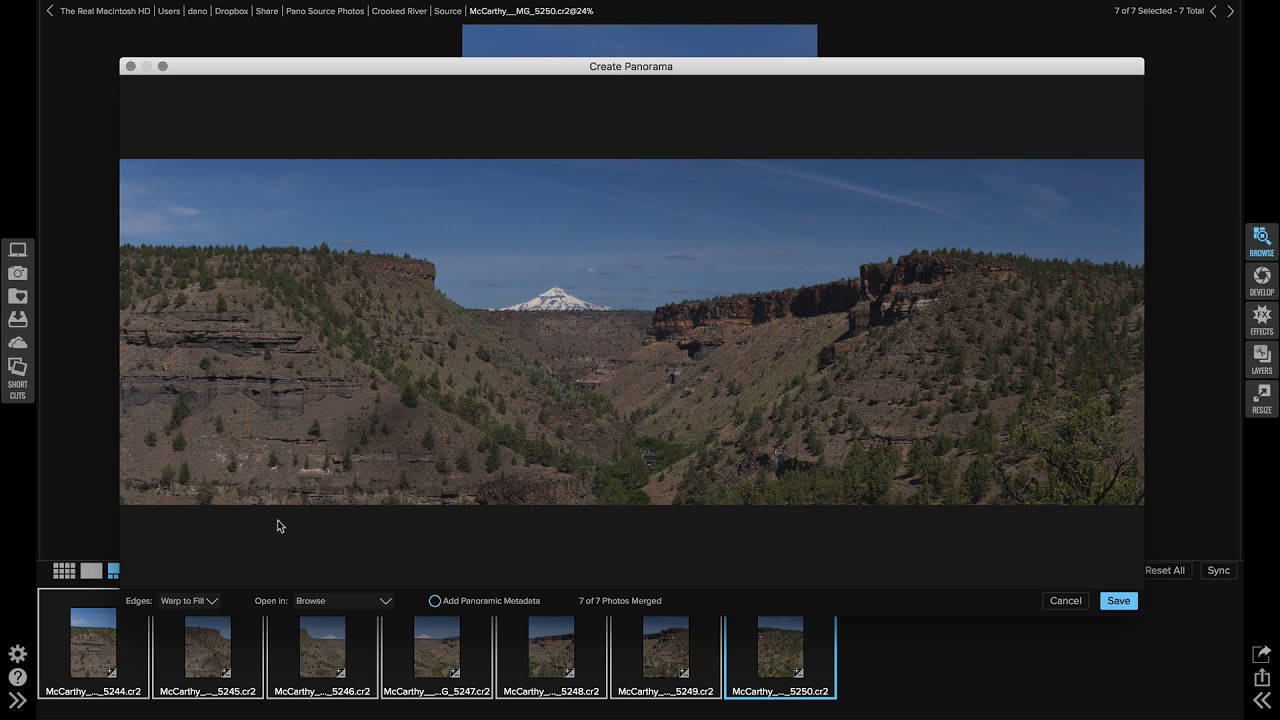Viewport: 1280px width, 720px height.
Task: Open the Edges Warp to Fill dropdown
Action: (189, 601)
